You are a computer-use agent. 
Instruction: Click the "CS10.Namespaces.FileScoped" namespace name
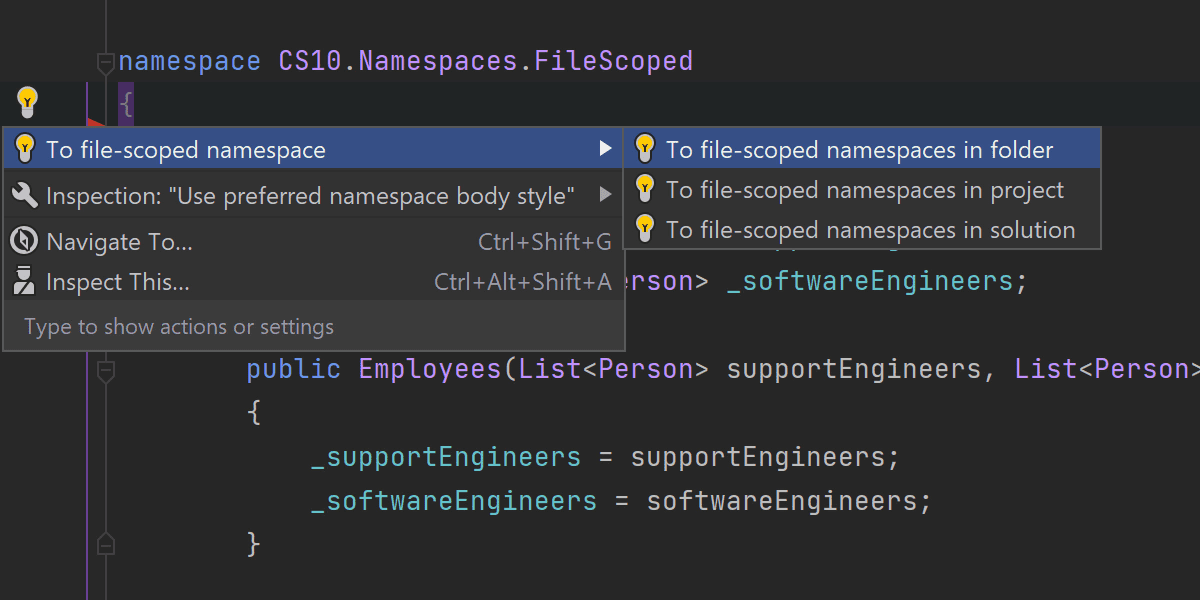486,61
